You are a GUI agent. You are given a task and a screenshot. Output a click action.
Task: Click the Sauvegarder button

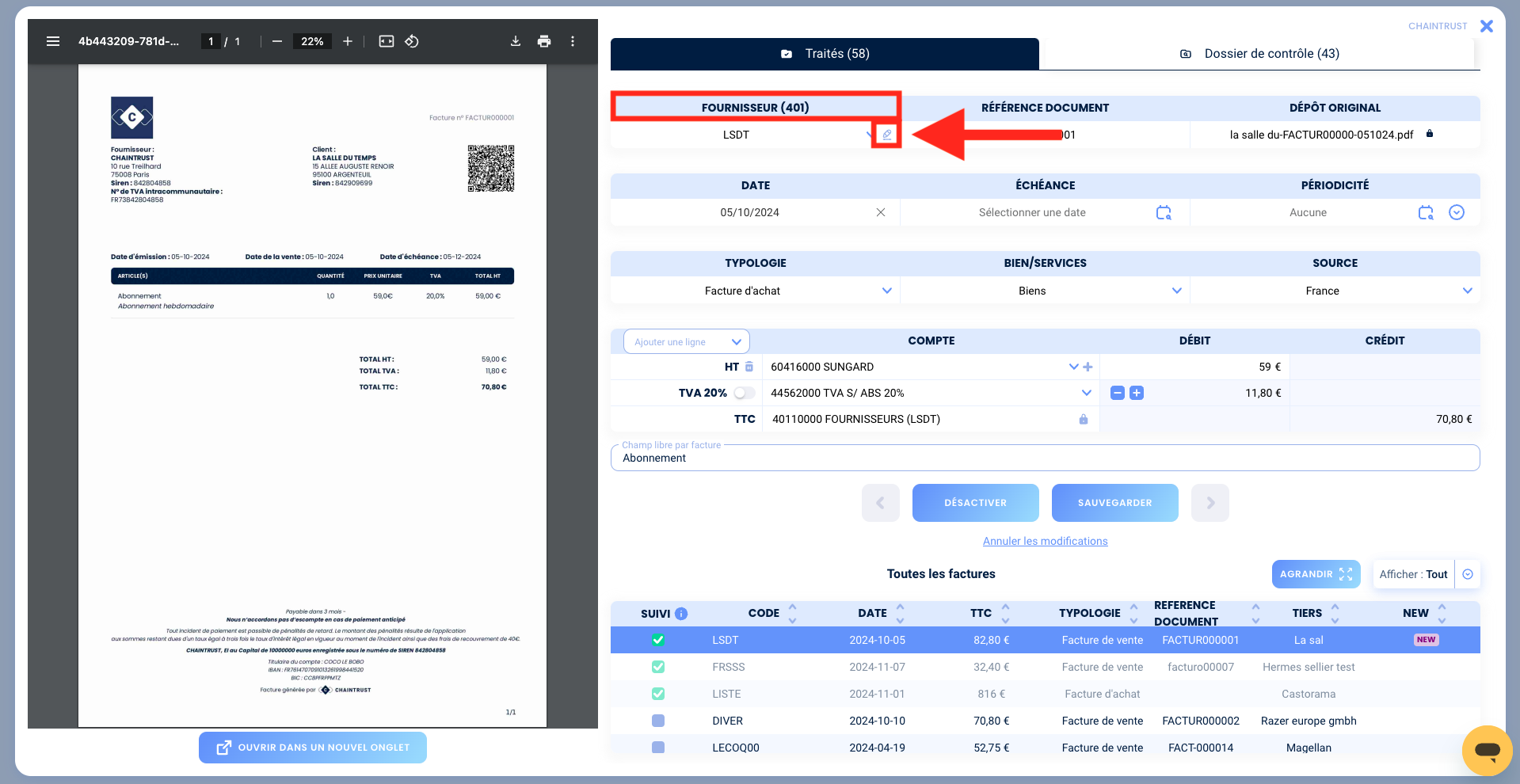(1114, 503)
